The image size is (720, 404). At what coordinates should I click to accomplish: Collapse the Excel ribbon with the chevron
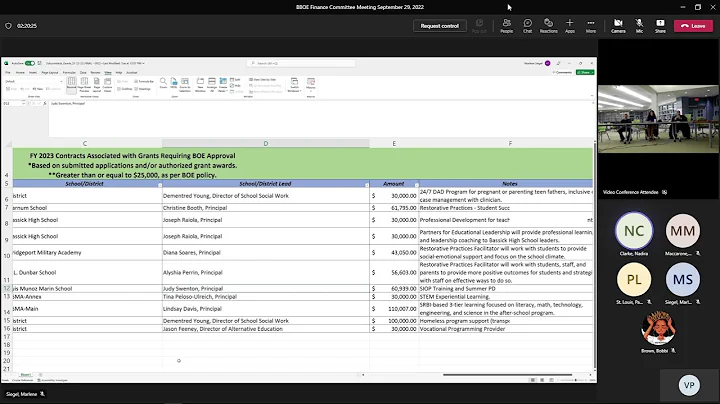pyautogui.click(x=591, y=96)
